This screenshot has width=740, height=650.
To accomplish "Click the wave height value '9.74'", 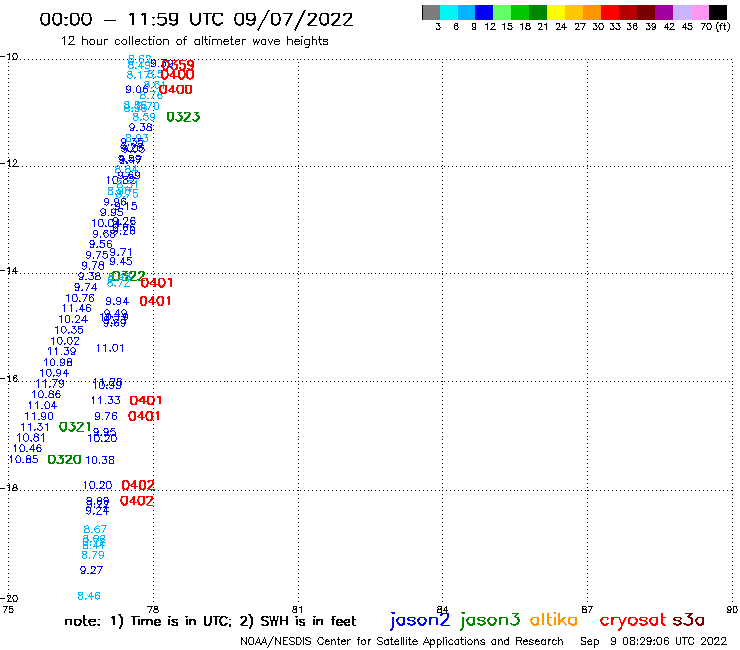I will [x=85, y=287].
